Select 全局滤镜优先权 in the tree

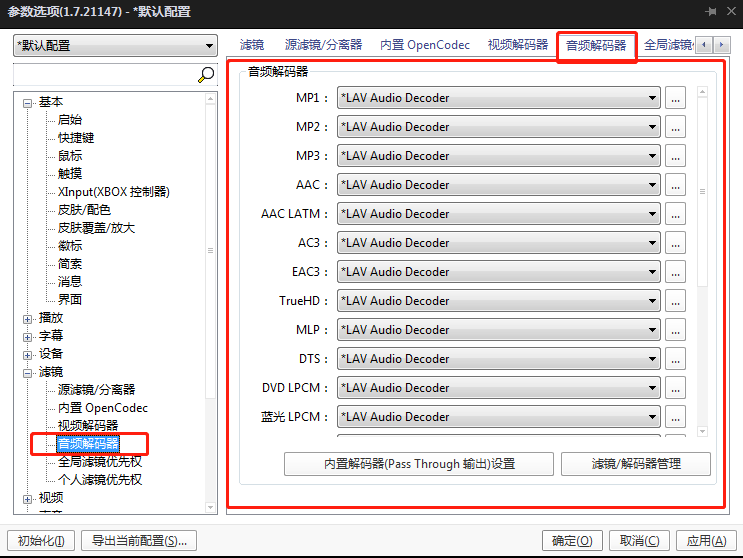99,462
